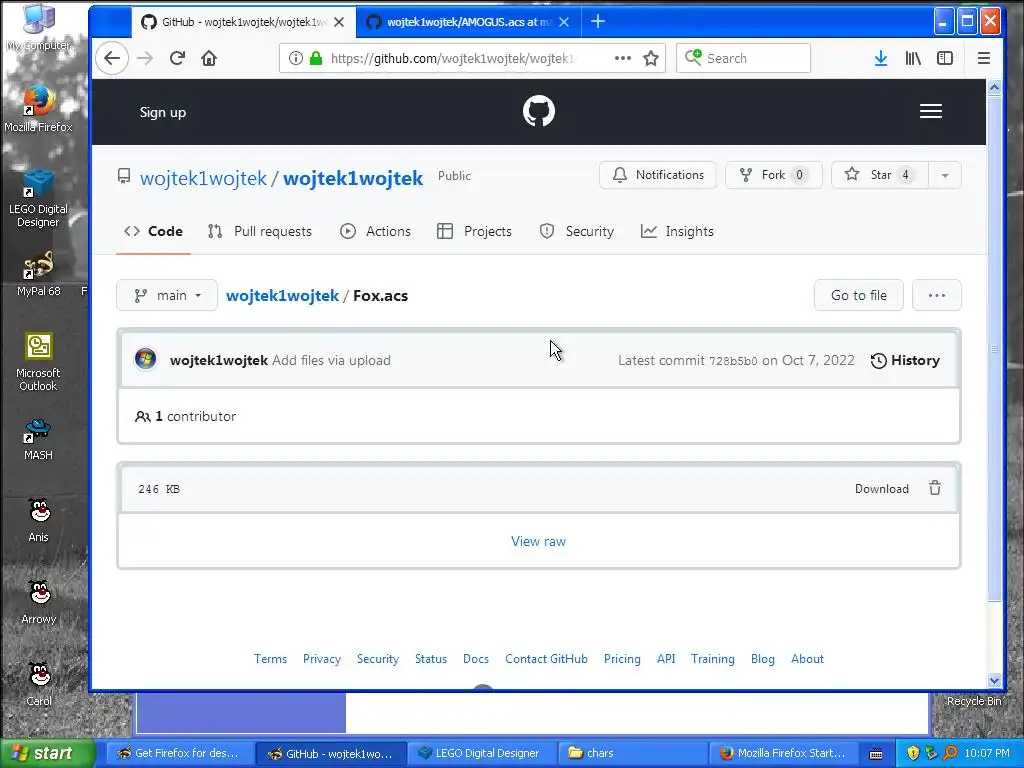The height and width of the screenshot is (768, 1024).
Task: Select MyPal 68 desktop icon
Action: click(39, 274)
